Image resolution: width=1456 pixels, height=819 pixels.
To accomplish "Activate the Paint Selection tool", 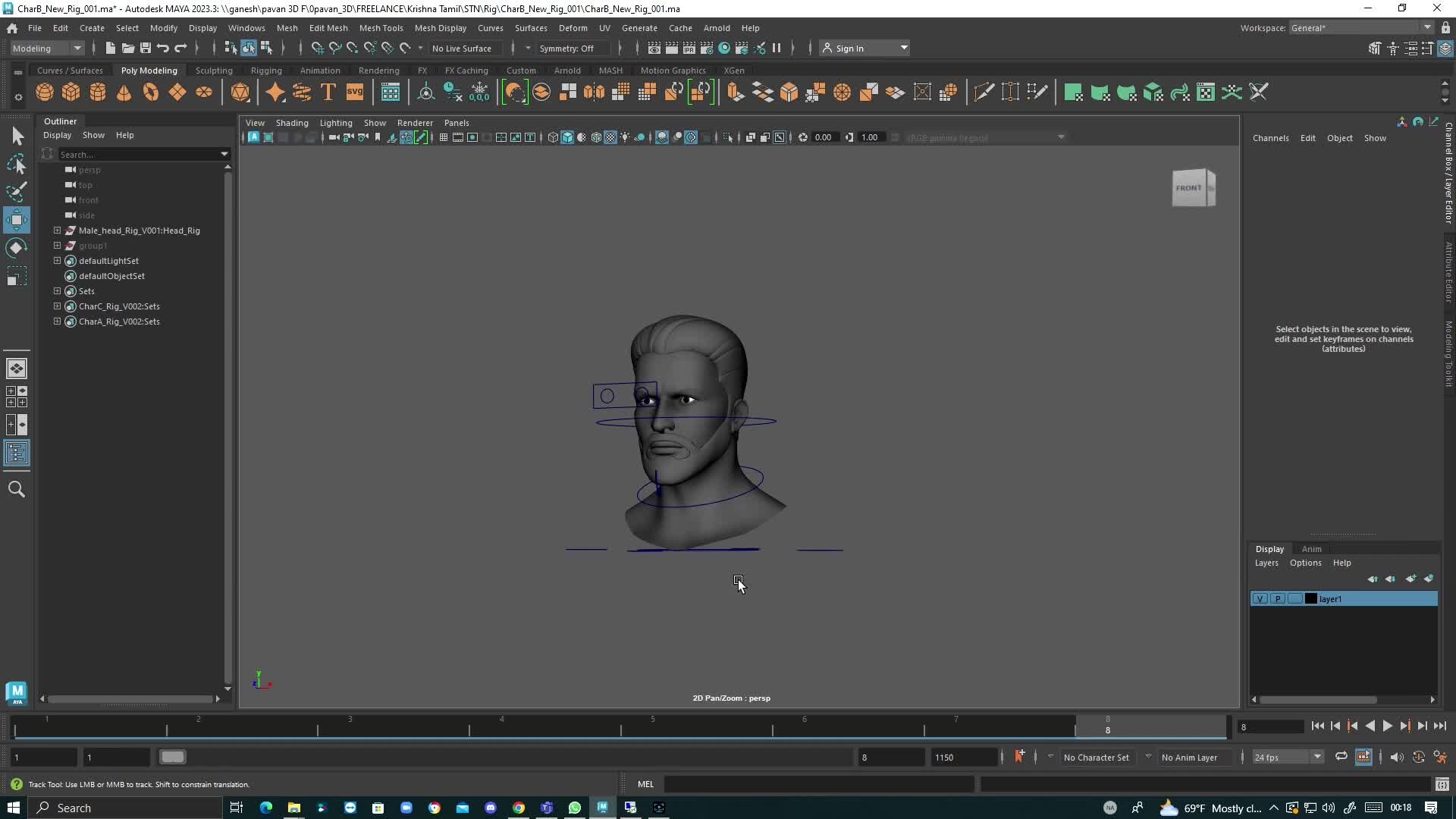I will [17, 192].
